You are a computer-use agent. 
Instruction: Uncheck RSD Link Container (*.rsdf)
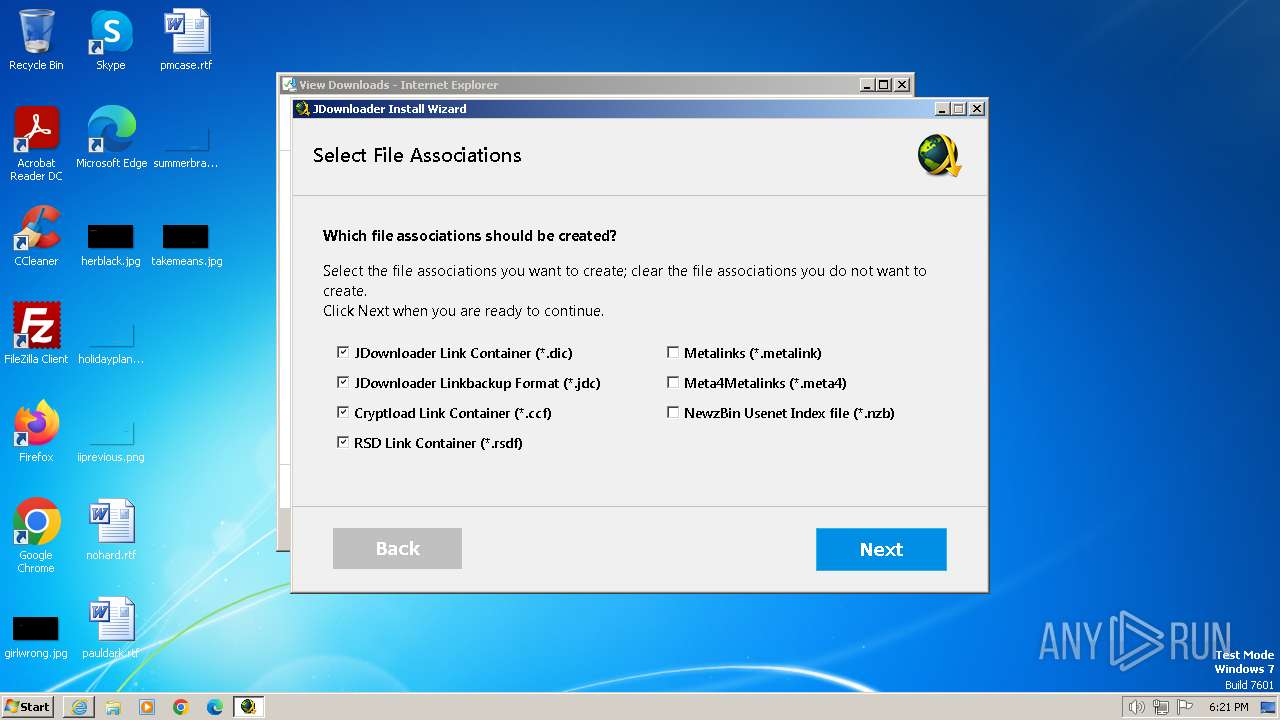coord(343,443)
